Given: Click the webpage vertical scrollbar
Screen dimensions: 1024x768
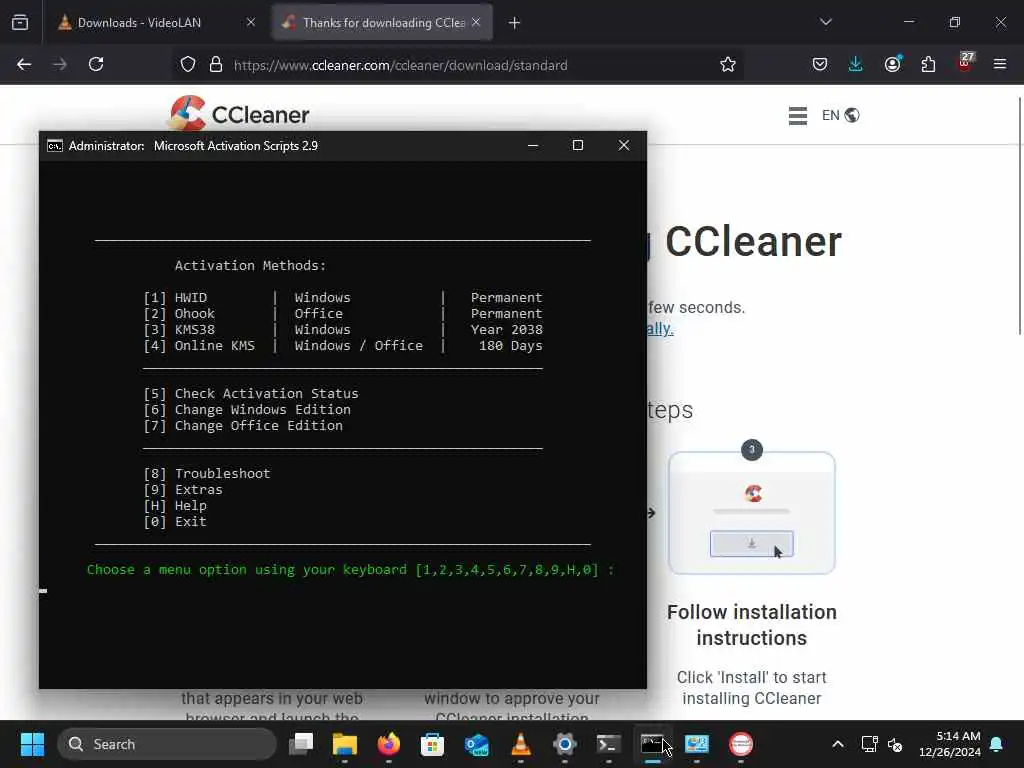Looking at the screenshot, I should [x=1020, y=216].
